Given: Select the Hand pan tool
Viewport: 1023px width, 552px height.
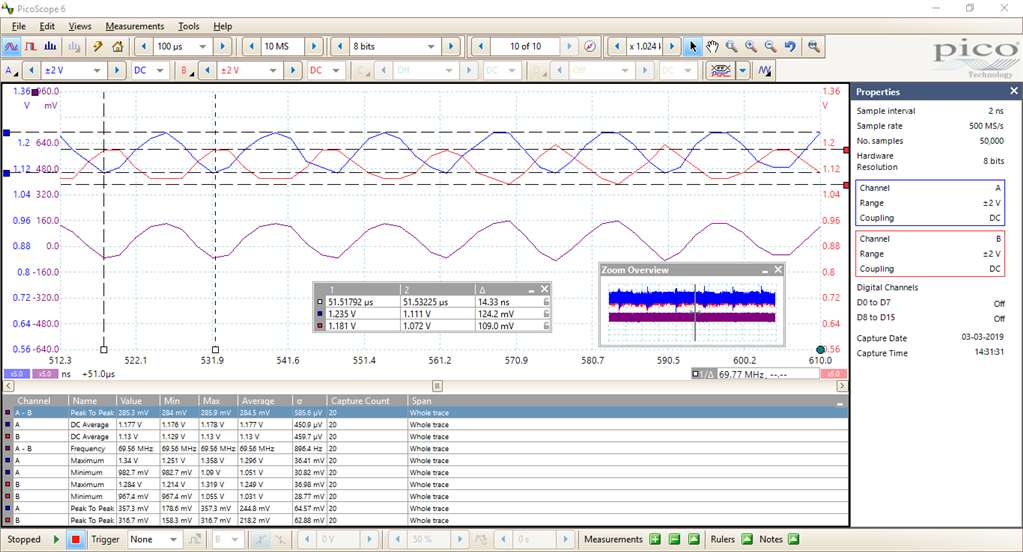Looking at the screenshot, I should pos(712,46).
